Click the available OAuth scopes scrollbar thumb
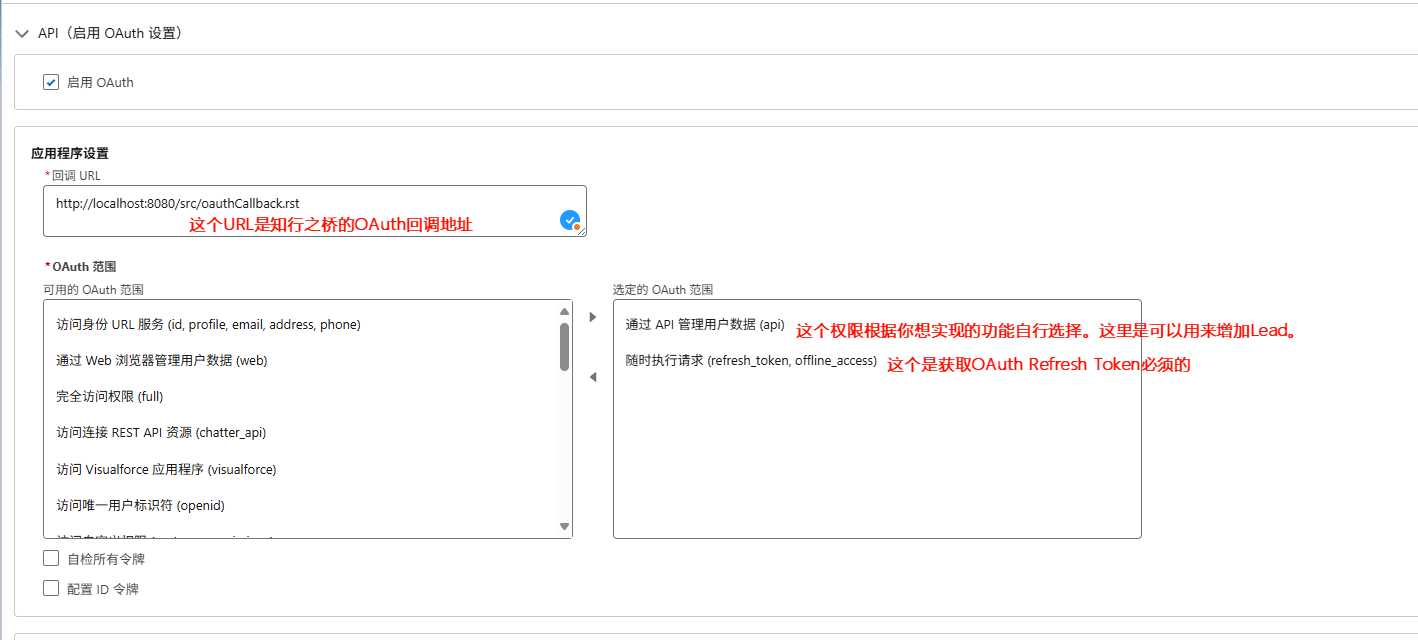Screen dimensions: 1418x640 point(564,346)
